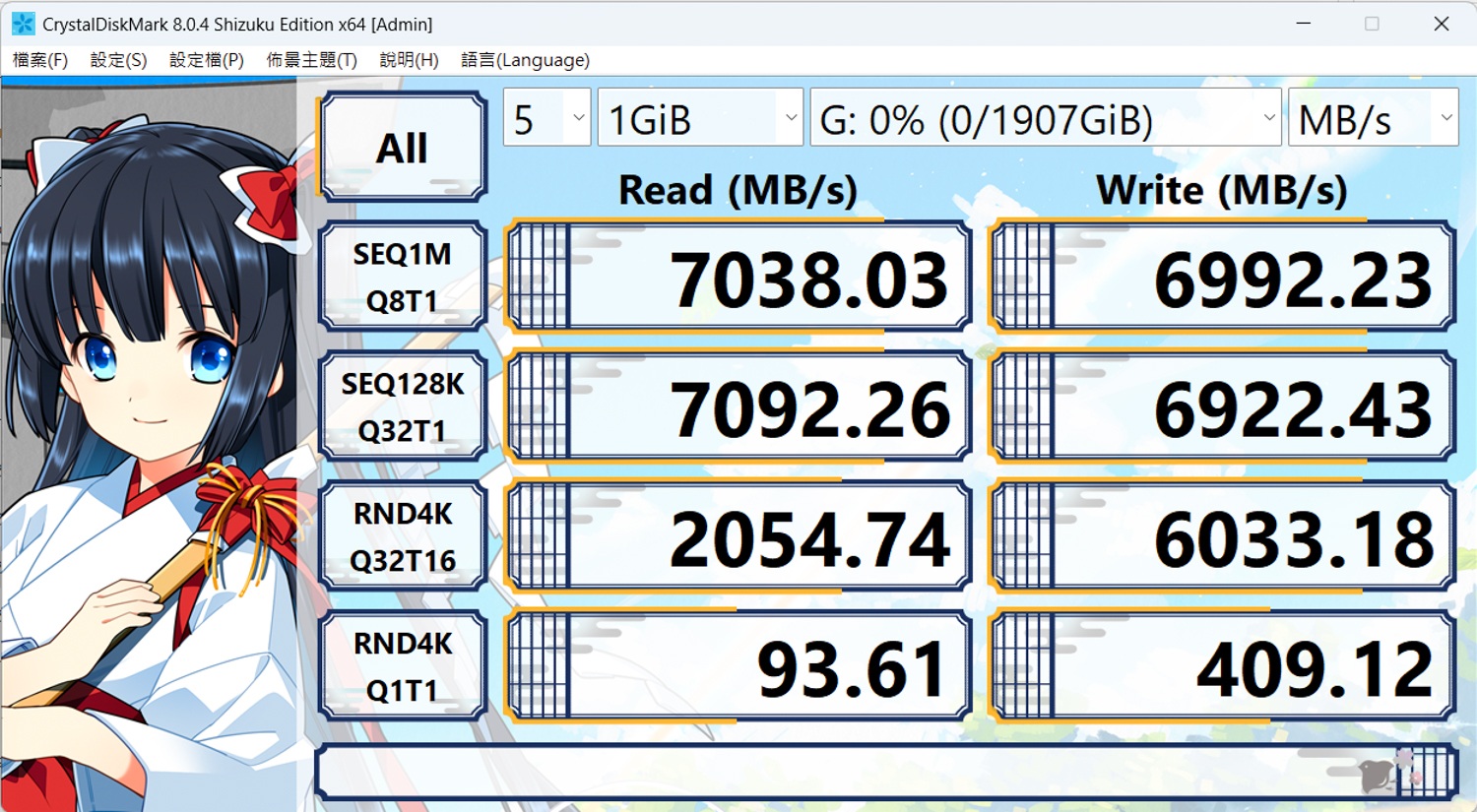Open the 檔案(F) menu
Screen dimensions: 1477x812
(40, 60)
